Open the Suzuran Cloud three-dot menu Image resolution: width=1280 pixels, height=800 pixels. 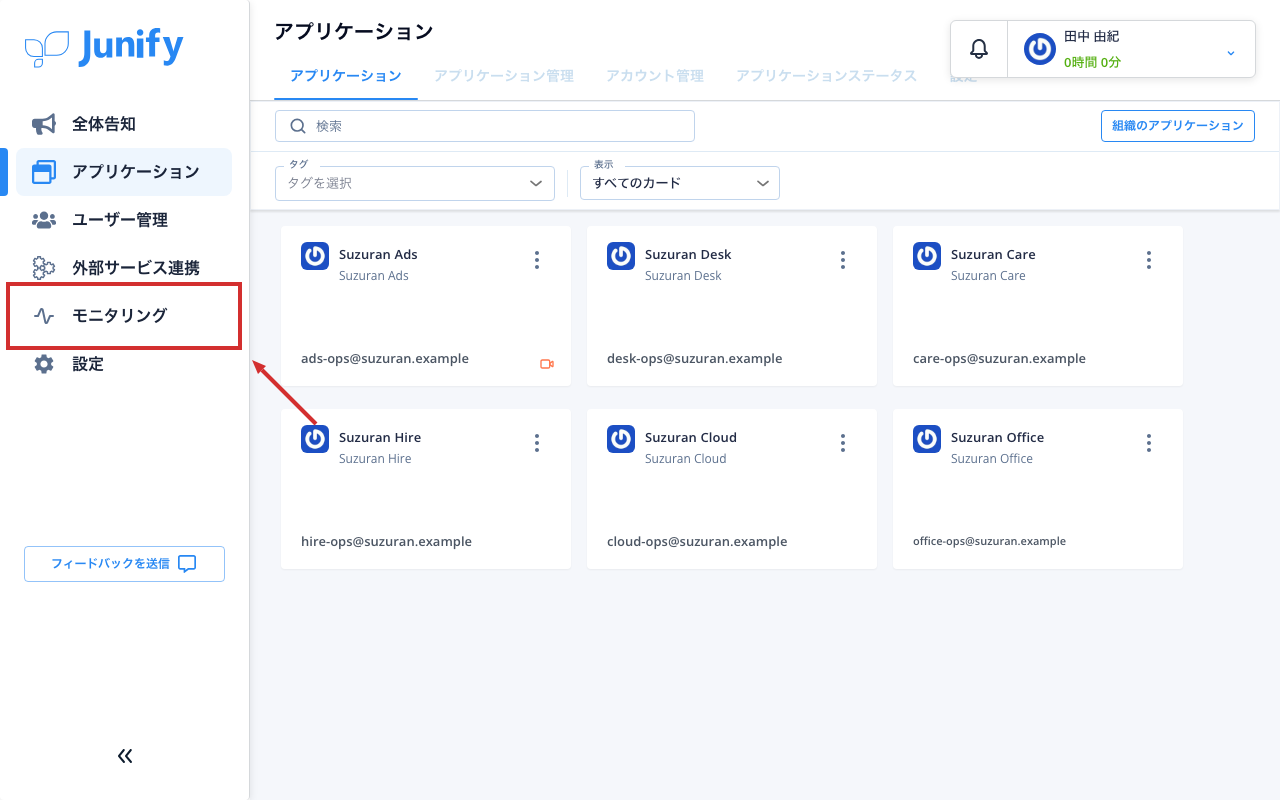(x=843, y=443)
